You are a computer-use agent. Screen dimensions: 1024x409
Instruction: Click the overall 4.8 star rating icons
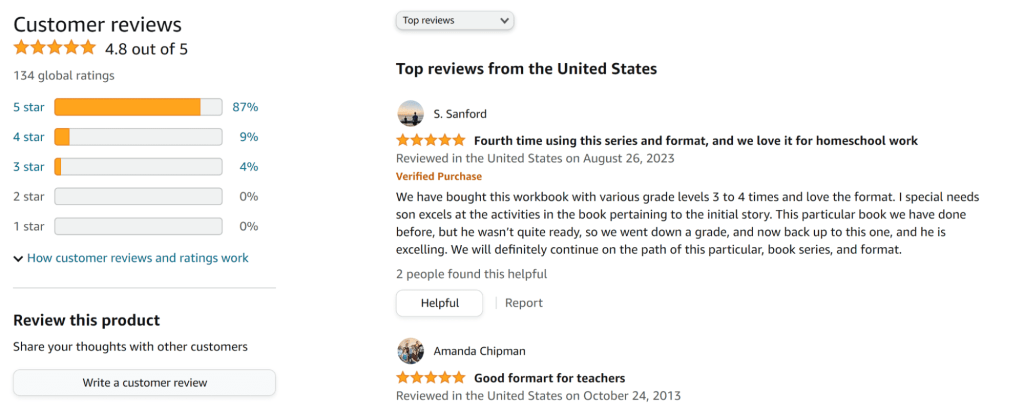tap(54, 48)
